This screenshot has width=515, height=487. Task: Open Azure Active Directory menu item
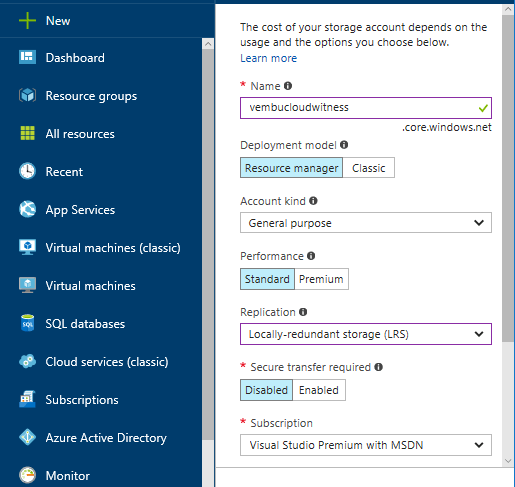coord(106,438)
